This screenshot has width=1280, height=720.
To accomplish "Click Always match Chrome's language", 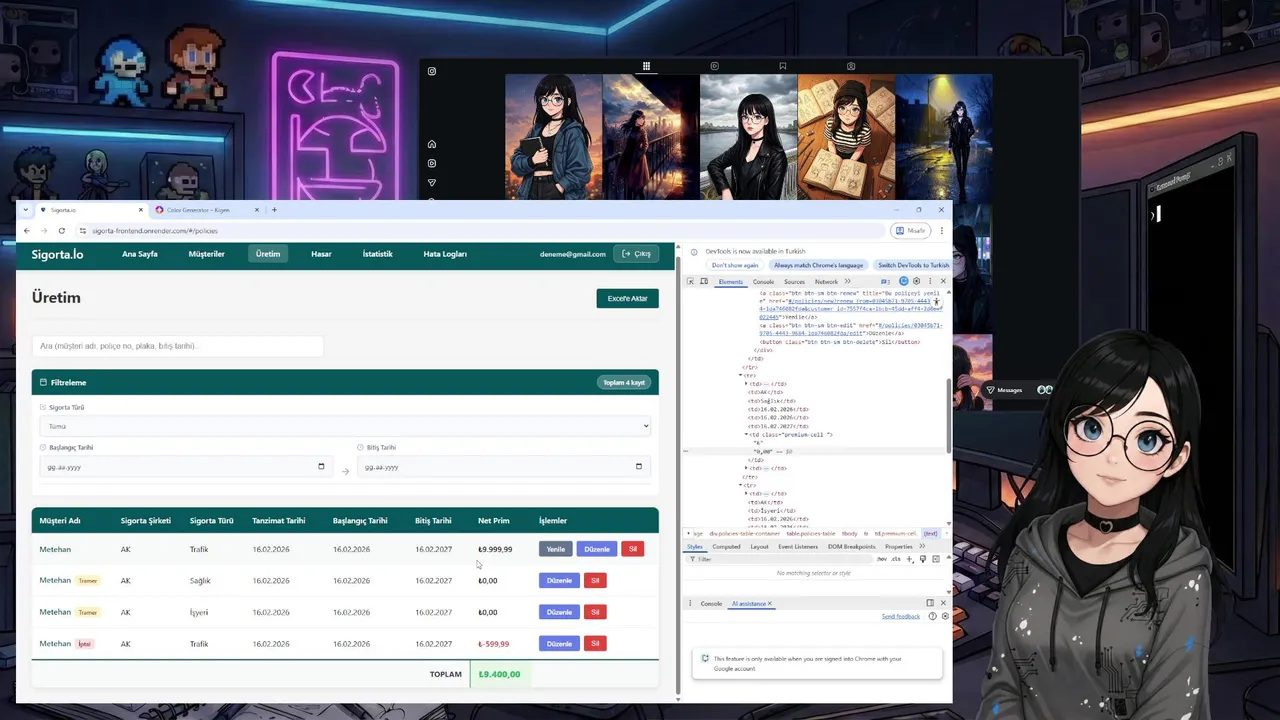I will click(x=818, y=265).
